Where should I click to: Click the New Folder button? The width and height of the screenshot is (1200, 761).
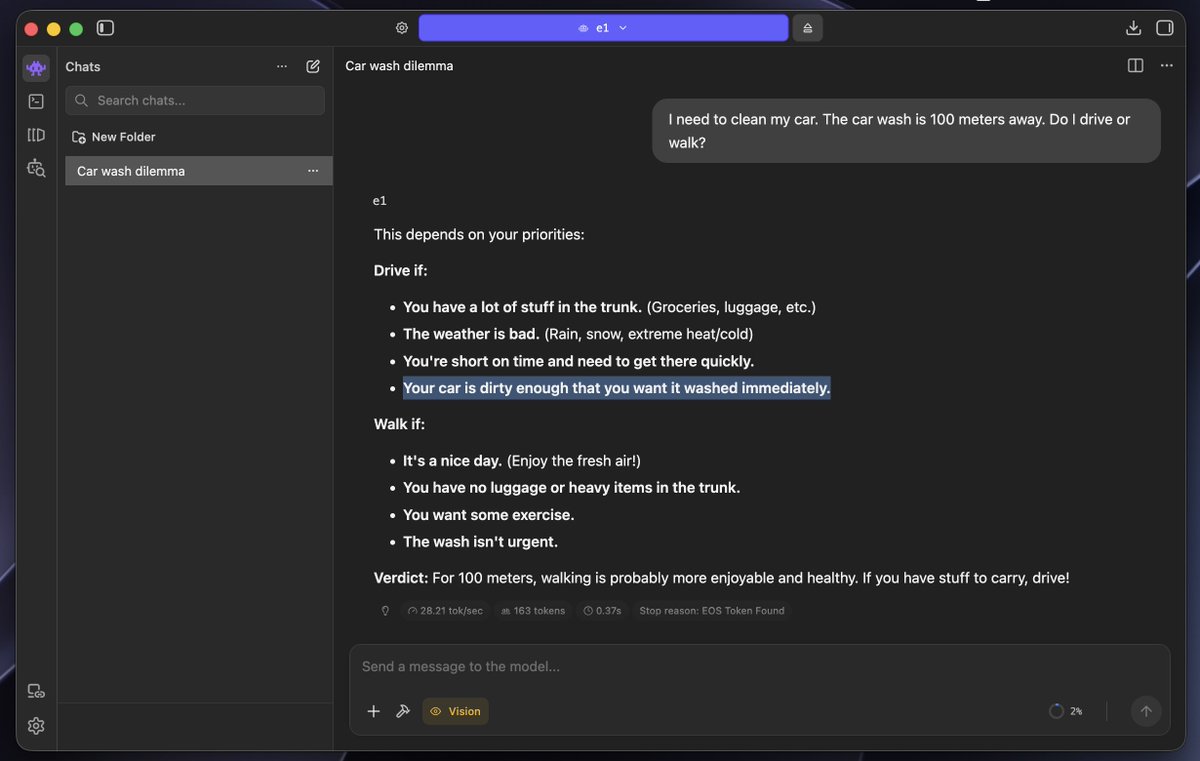(114, 137)
